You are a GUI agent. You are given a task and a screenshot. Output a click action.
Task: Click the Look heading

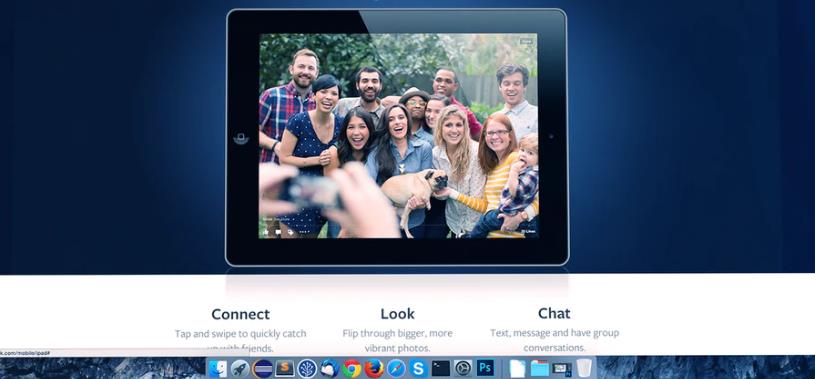tap(398, 313)
